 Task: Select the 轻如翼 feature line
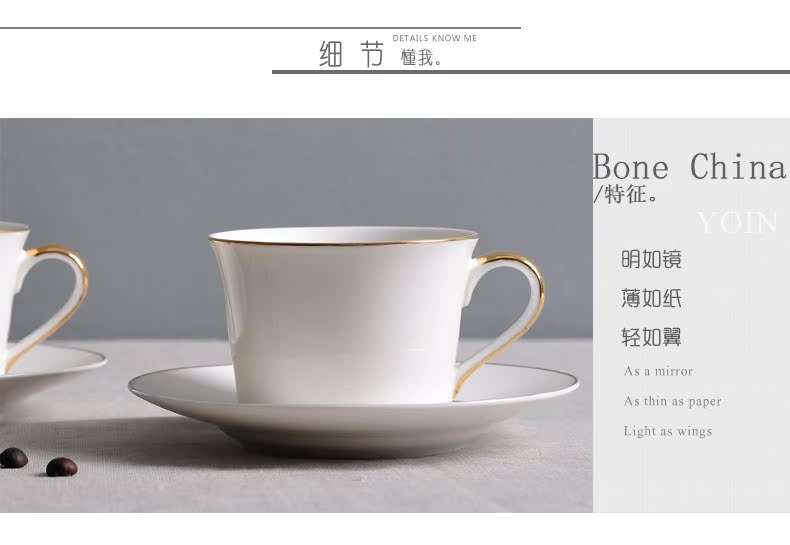(651, 337)
